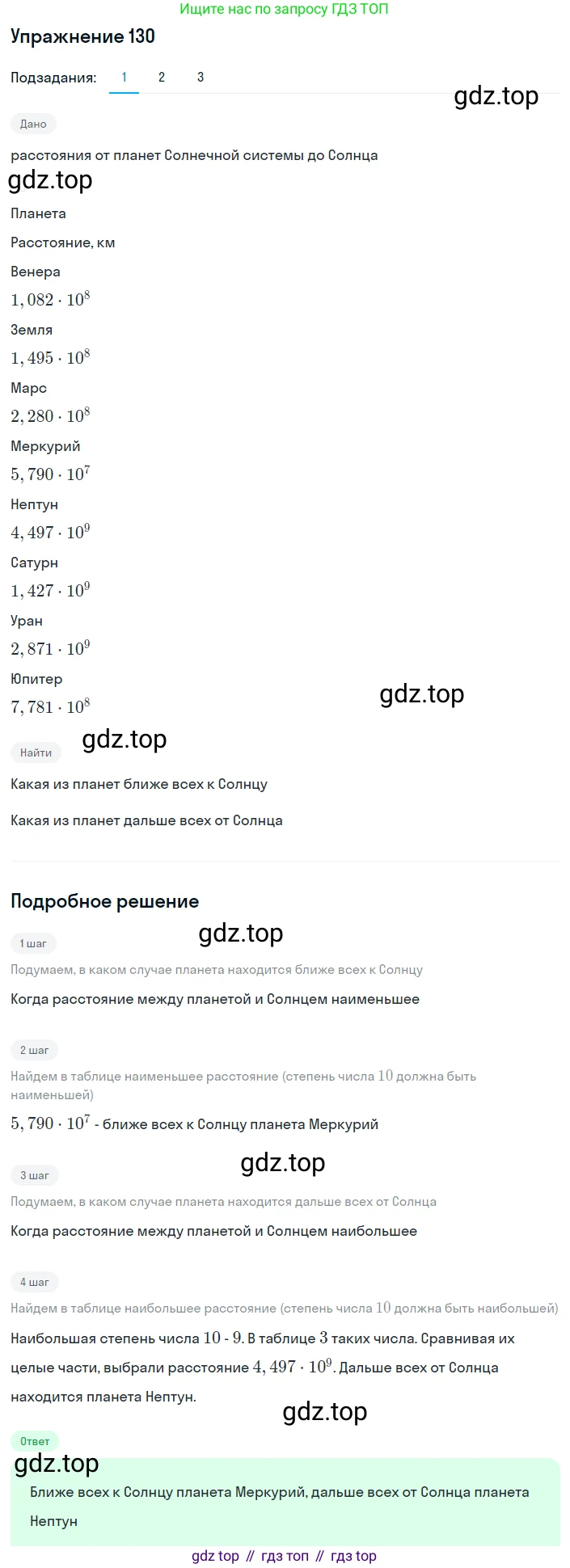Switch to subtask tab 2
Viewport: 570px width, 1568px height.
pyautogui.click(x=162, y=78)
